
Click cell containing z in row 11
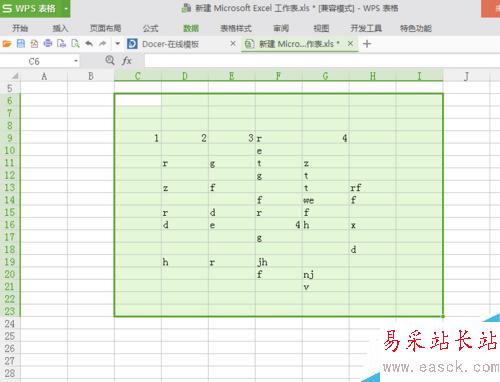coord(326,163)
